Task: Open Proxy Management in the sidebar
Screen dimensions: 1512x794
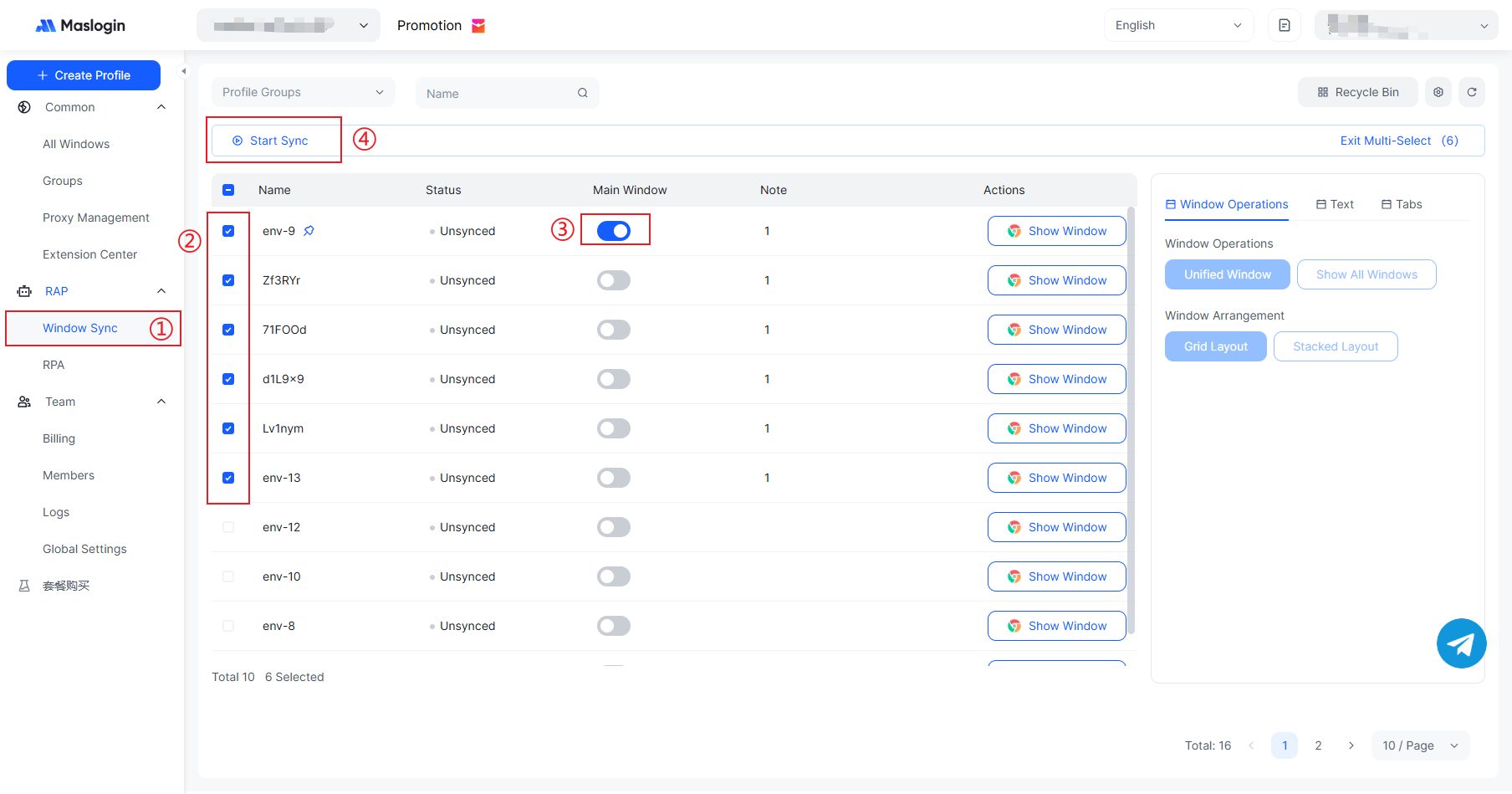Action: 96,218
